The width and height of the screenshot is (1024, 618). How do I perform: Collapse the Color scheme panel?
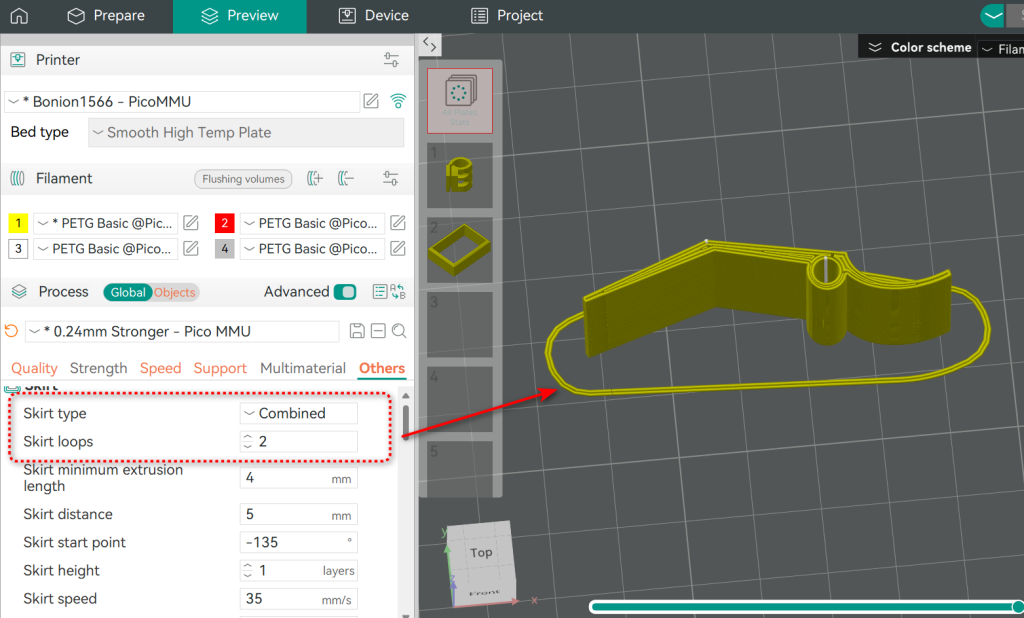click(x=875, y=47)
